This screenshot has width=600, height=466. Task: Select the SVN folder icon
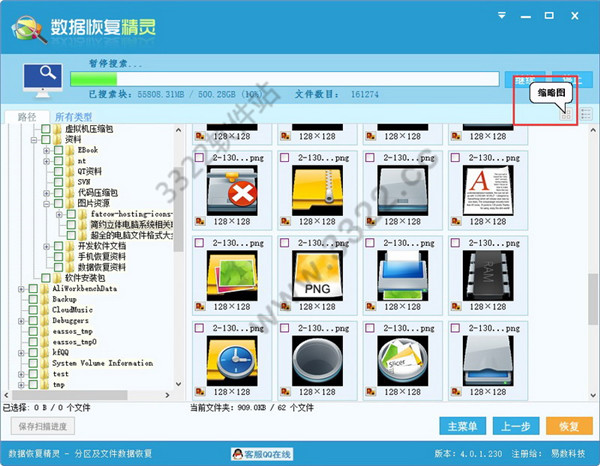(70, 182)
